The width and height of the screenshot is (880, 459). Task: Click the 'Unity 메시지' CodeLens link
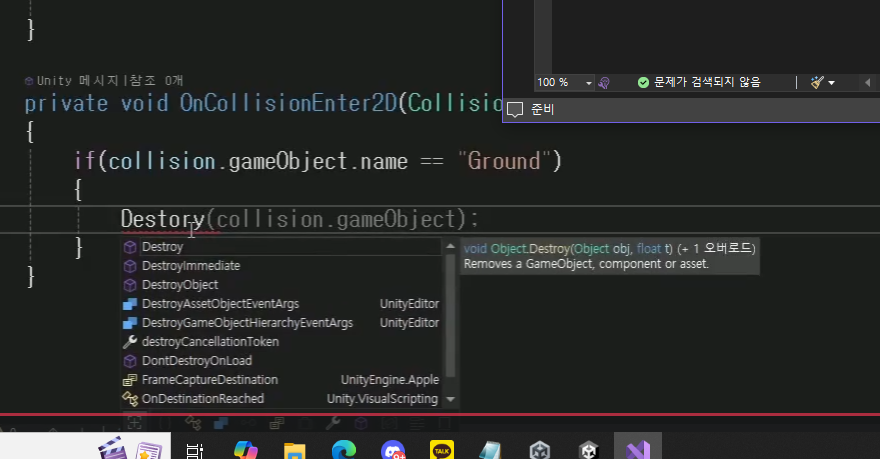pyautogui.click(x=78, y=81)
